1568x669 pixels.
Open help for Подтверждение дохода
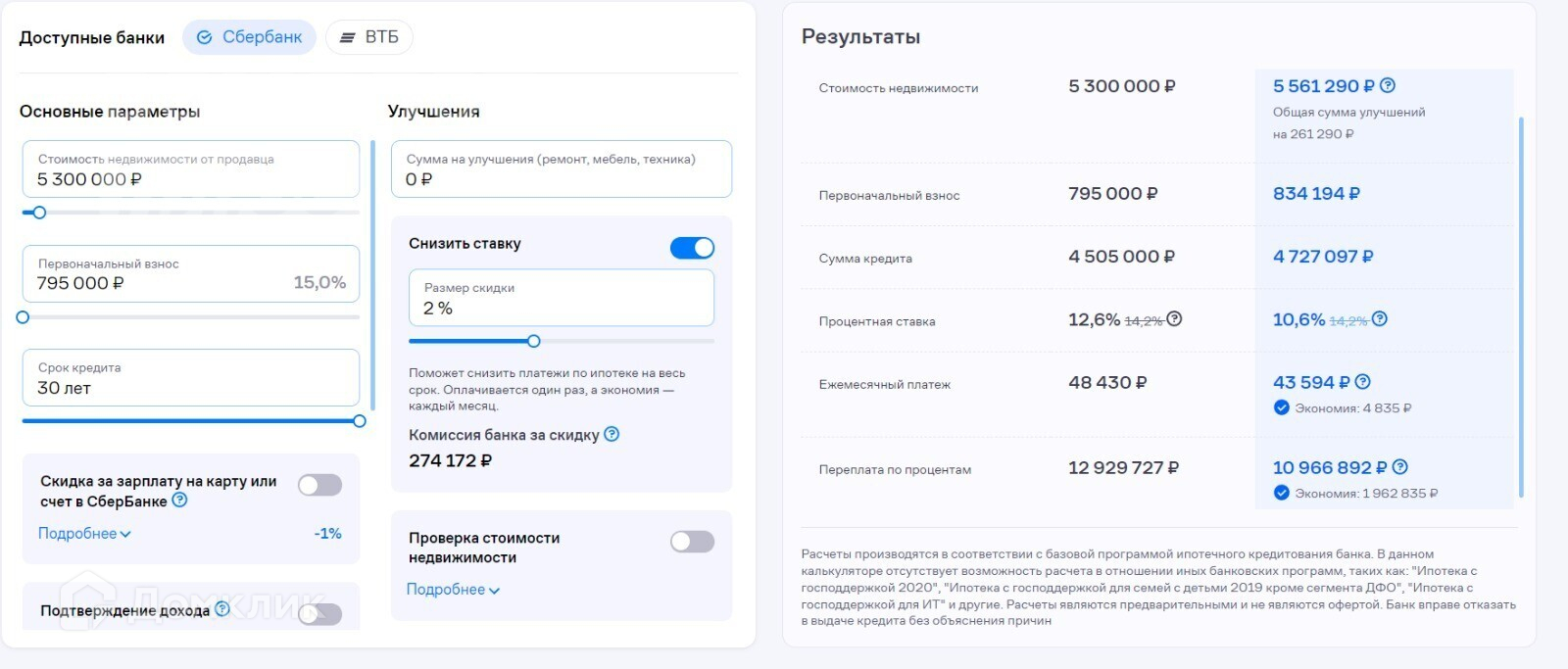tap(222, 609)
